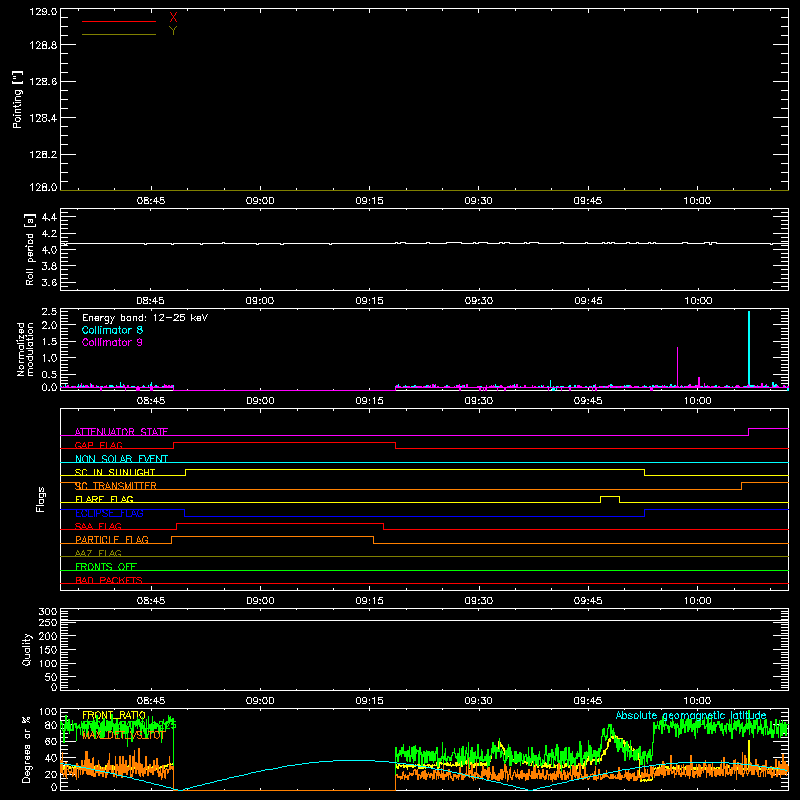Click the Normalized modulation axis title
Image resolution: width=800 pixels, height=800 pixels.
25,349
